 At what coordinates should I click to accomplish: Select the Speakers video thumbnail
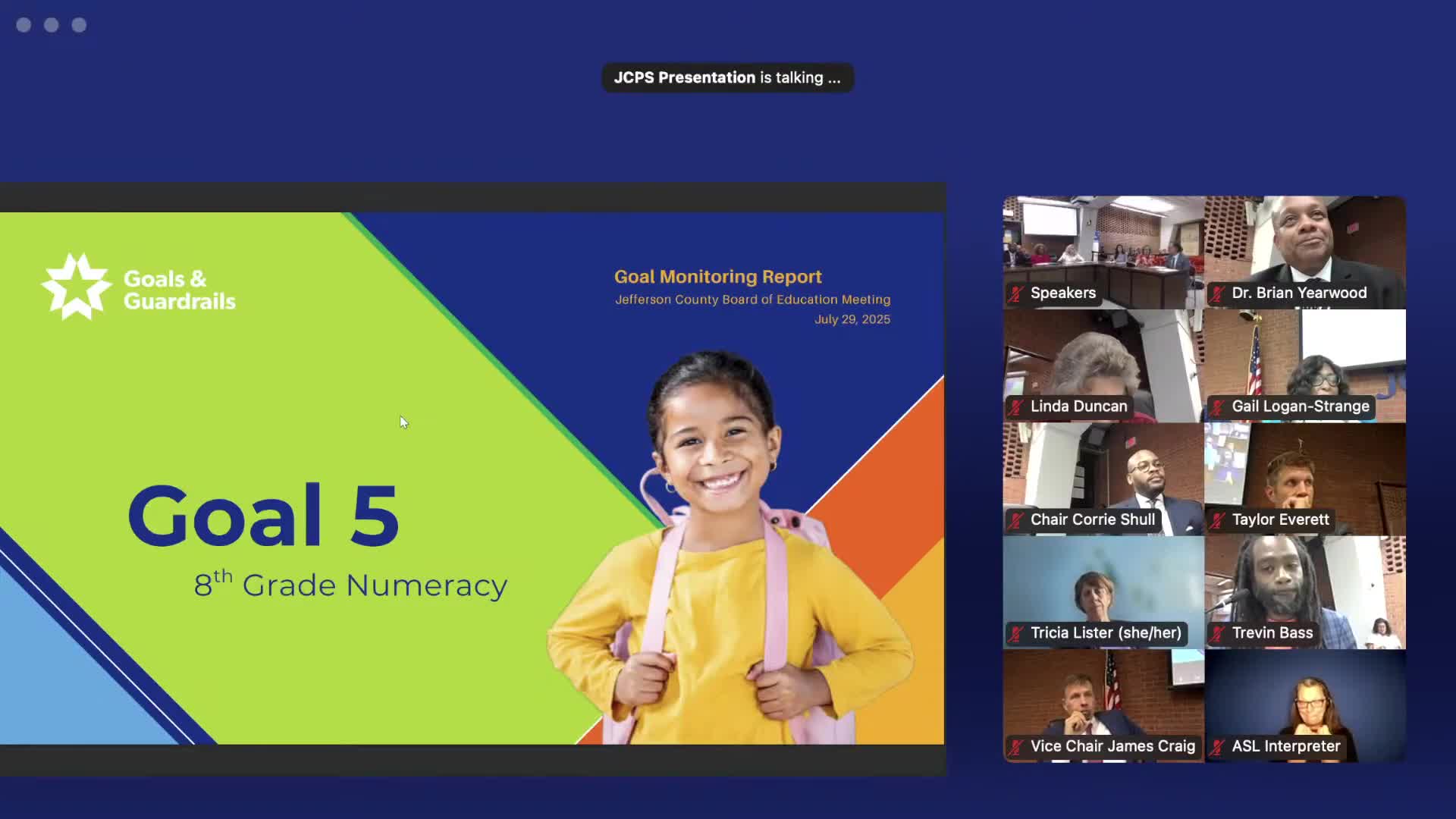1103,244
